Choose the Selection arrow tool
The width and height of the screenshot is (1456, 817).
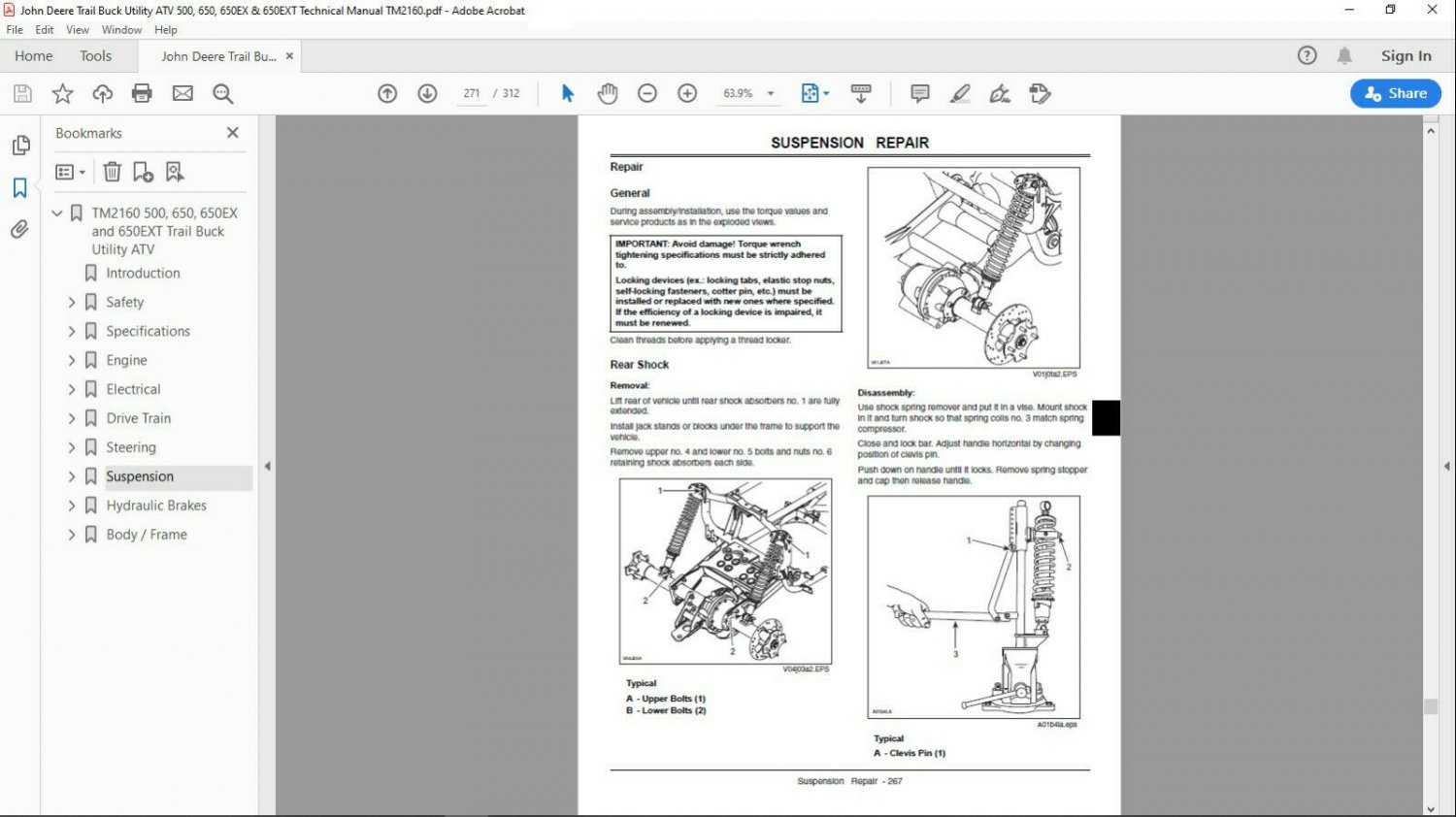(x=568, y=94)
